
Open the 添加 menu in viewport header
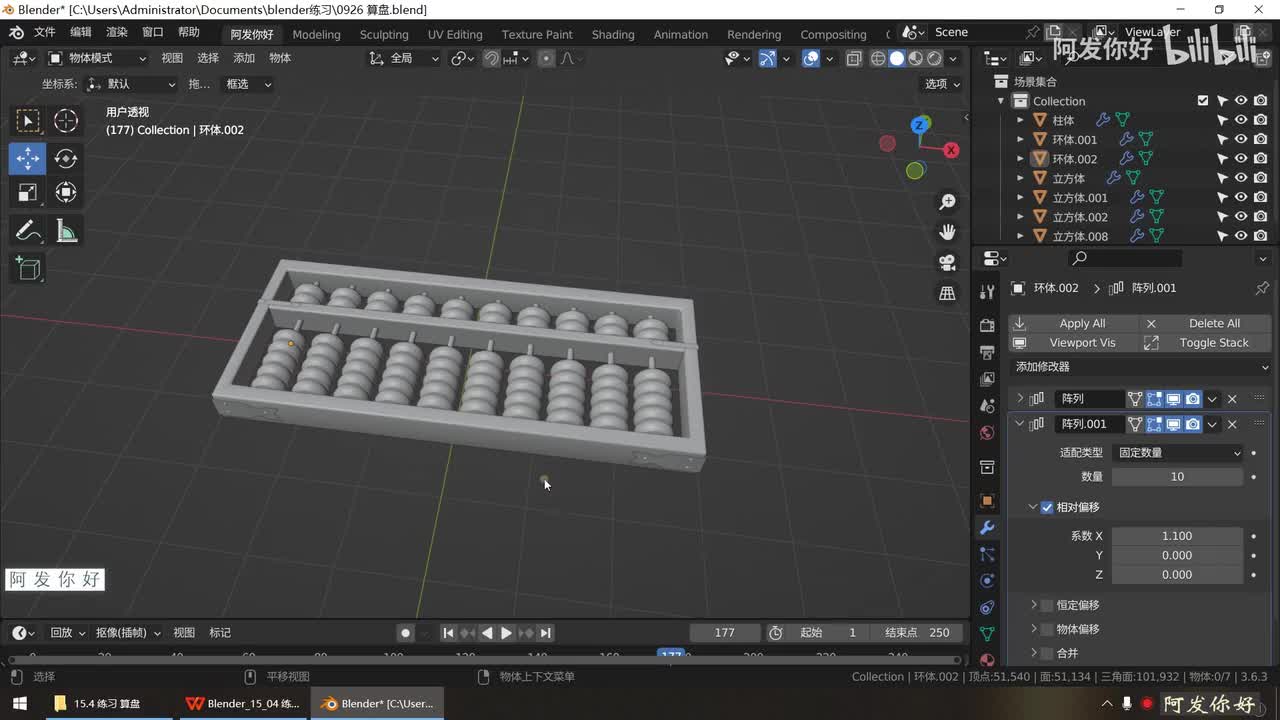click(x=244, y=58)
